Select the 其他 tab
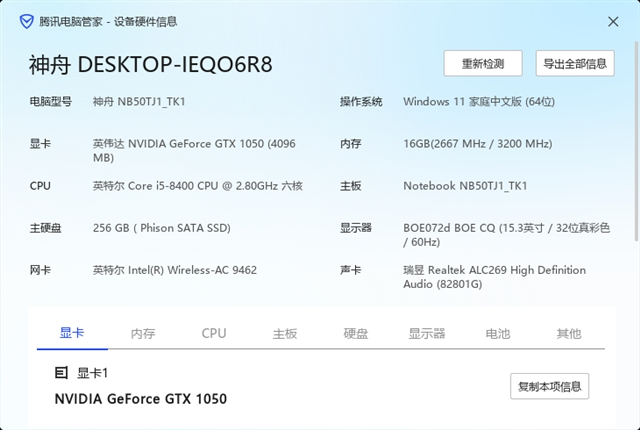 point(569,334)
